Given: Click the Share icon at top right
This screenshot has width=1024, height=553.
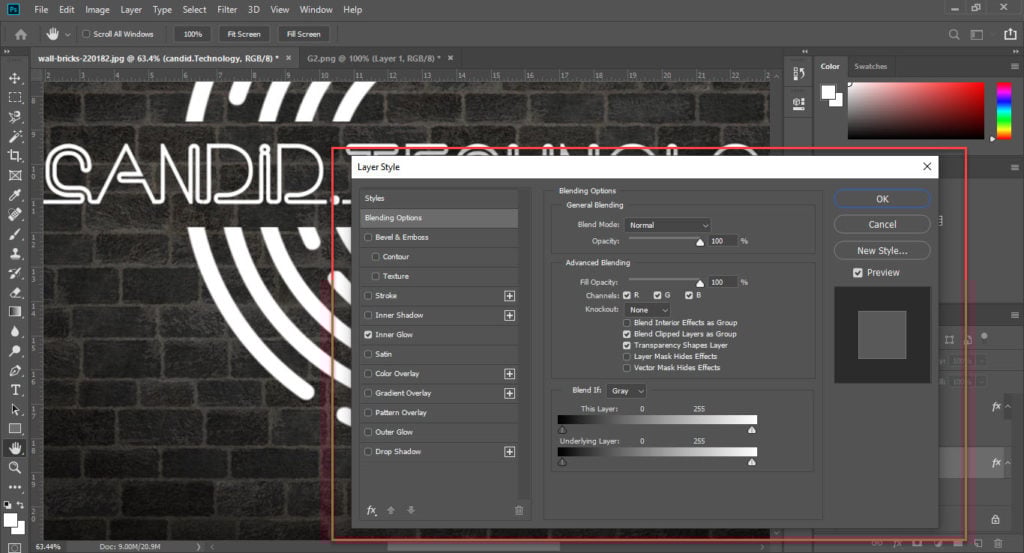Looking at the screenshot, I should click(1010, 34).
